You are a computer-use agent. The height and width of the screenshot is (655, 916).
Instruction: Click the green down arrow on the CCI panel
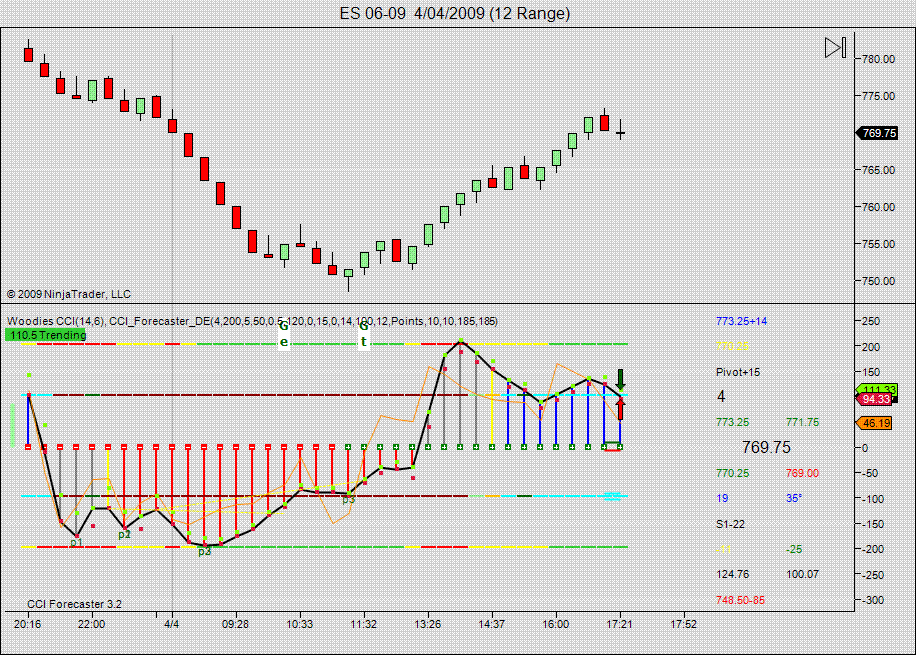click(620, 380)
